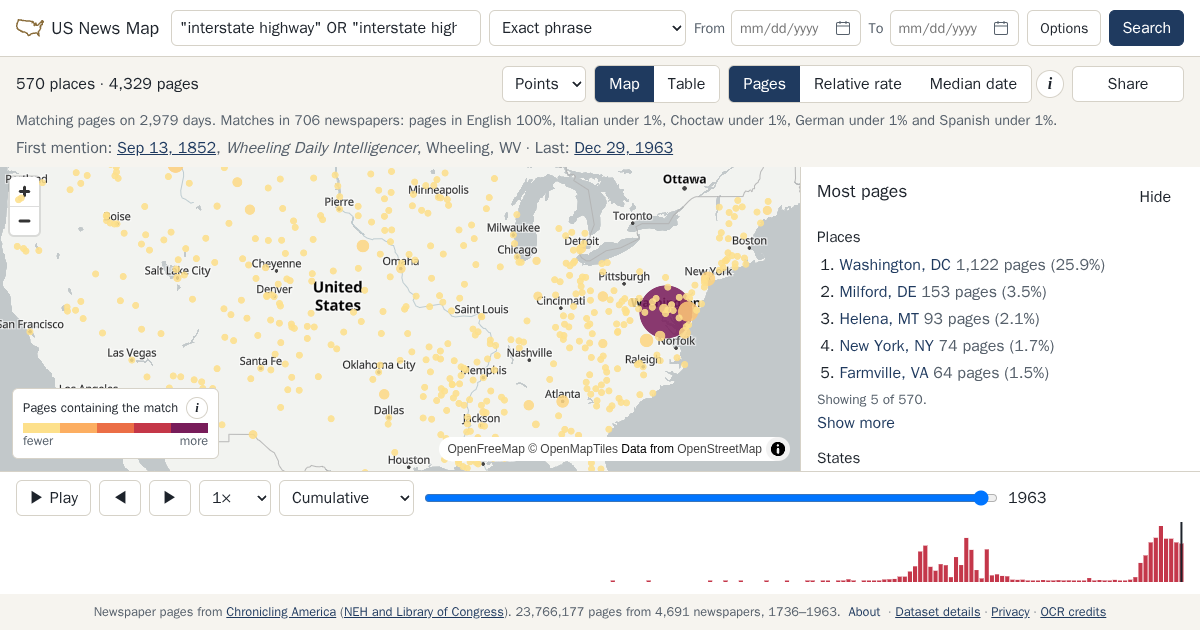Click the search query input field

(326, 28)
